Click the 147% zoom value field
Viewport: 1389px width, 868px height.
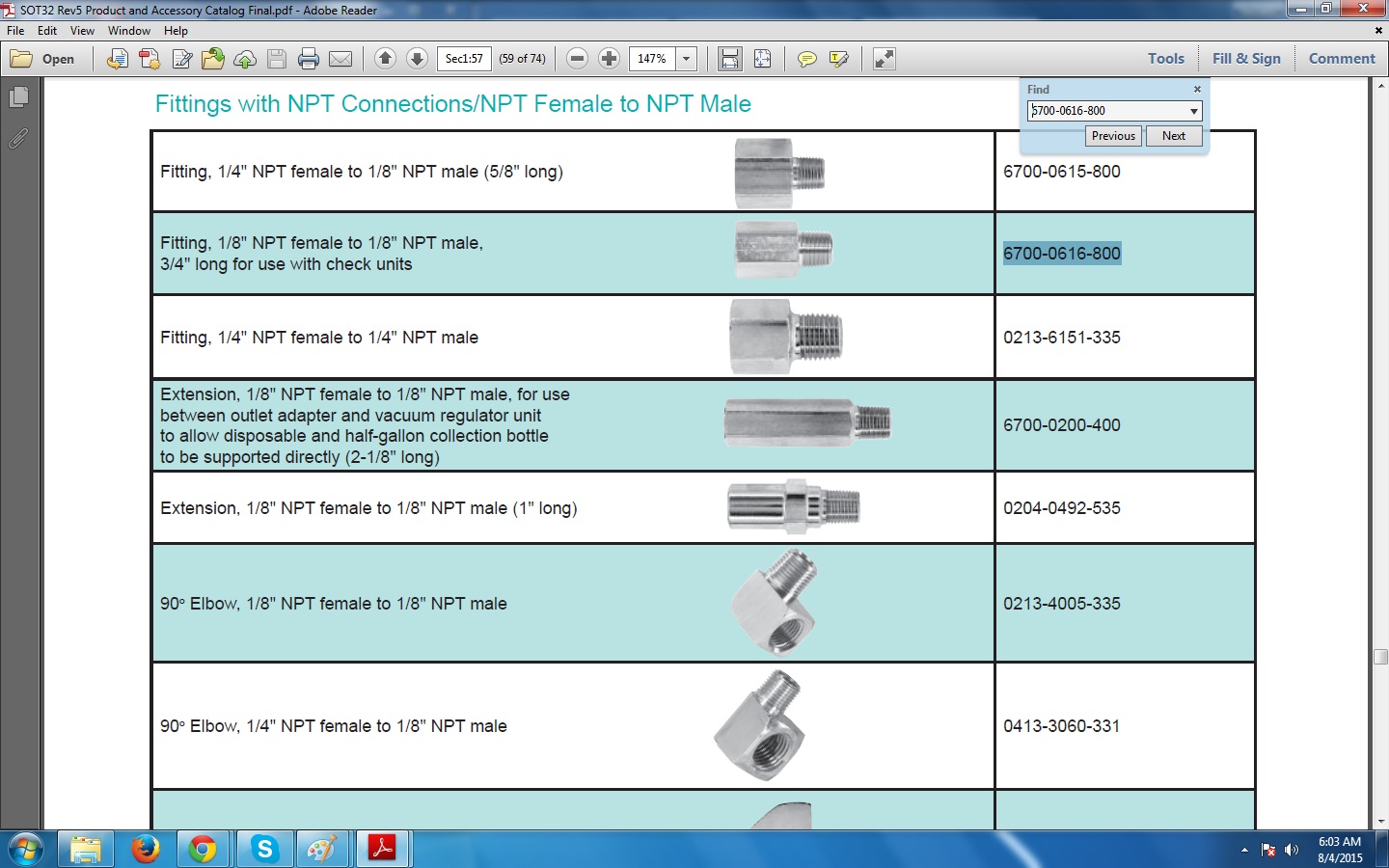(x=652, y=59)
